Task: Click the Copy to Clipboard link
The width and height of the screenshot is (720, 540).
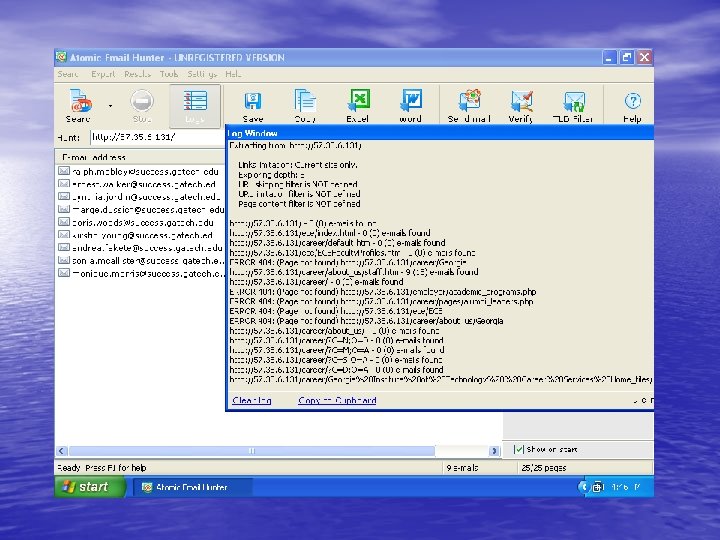Action: pyautogui.click(x=337, y=400)
